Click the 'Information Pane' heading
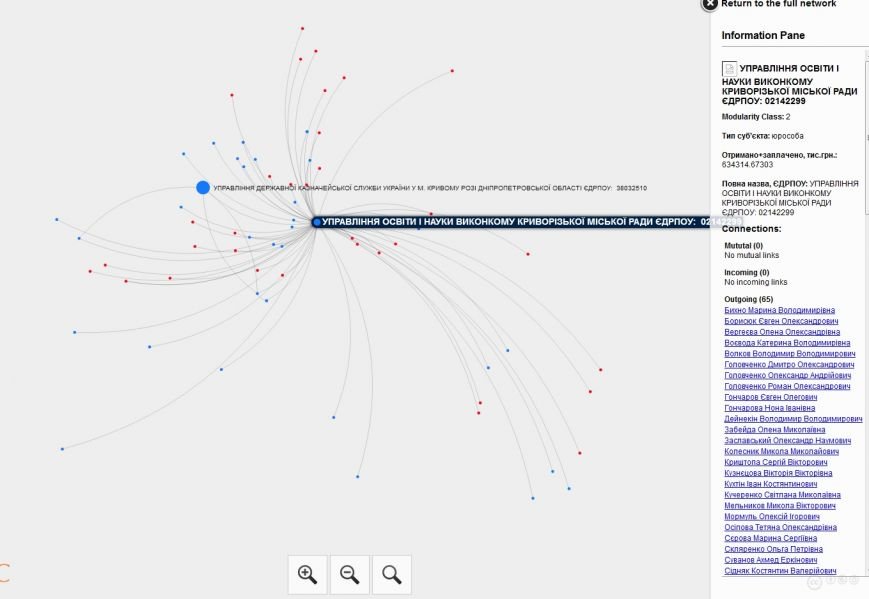Image resolution: width=869 pixels, height=599 pixels. [763, 35]
